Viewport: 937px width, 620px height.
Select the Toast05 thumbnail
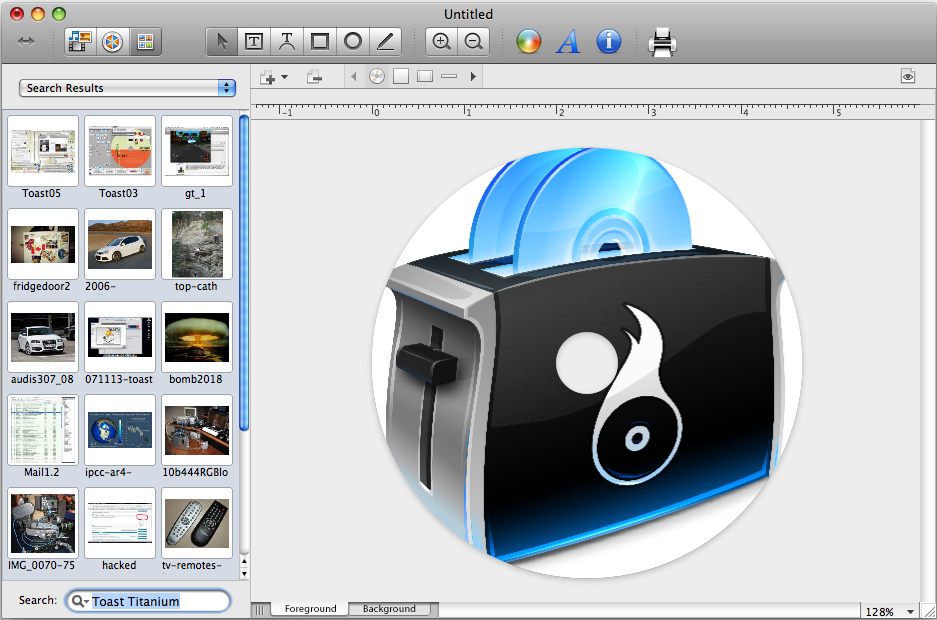pyautogui.click(x=42, y=151)
